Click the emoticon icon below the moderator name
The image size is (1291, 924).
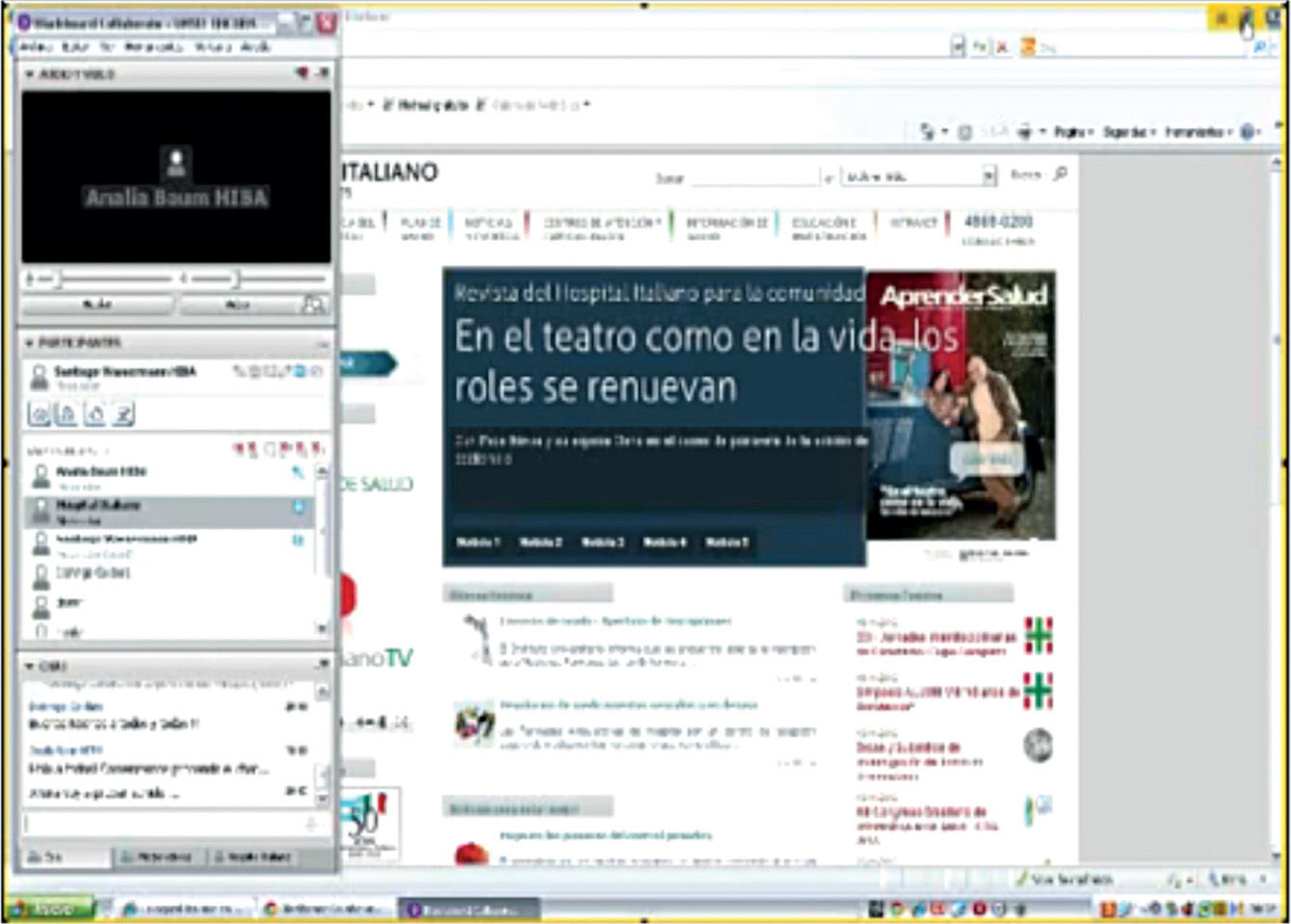pos(40,414)
